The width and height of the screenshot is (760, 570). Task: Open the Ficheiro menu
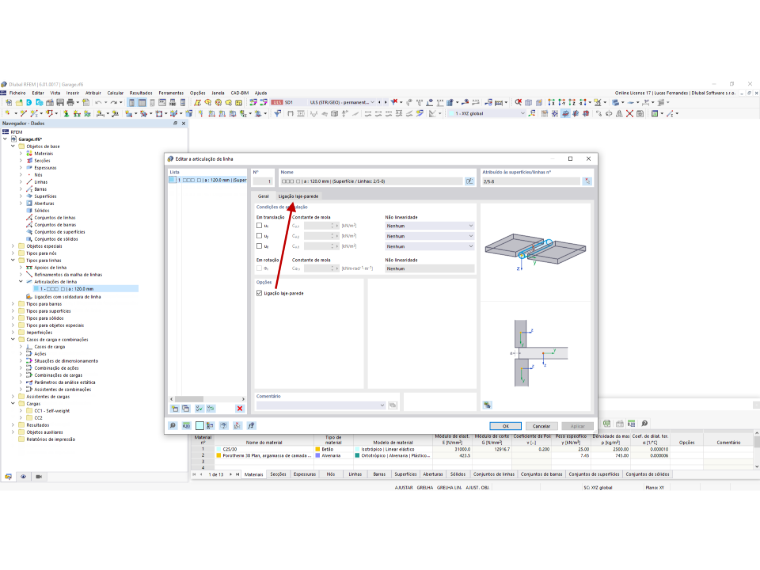pos(17,93)
